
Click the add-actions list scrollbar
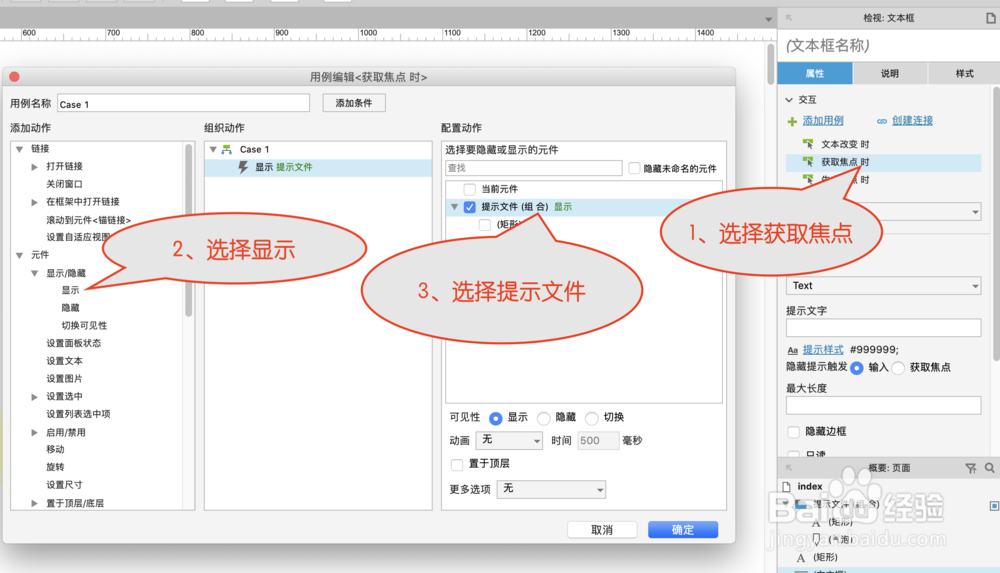(189, 230)
